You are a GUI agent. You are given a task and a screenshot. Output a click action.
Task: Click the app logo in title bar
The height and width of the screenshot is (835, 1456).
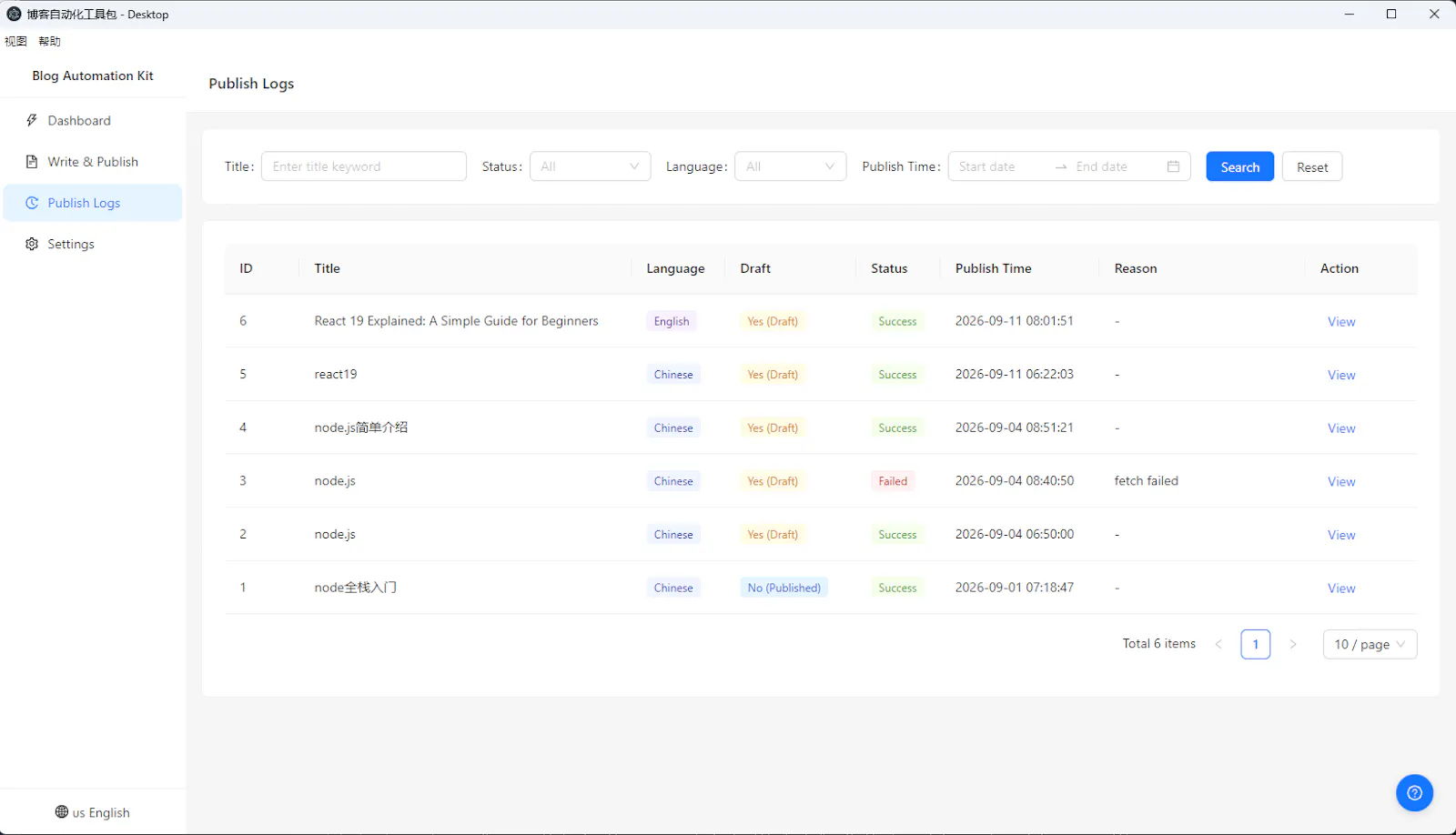[x=14, y=14]
